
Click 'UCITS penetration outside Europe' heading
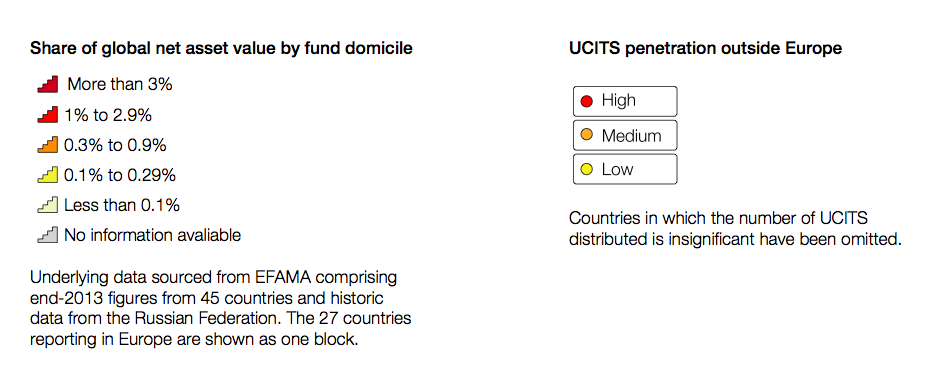click(x=705, y=48)
